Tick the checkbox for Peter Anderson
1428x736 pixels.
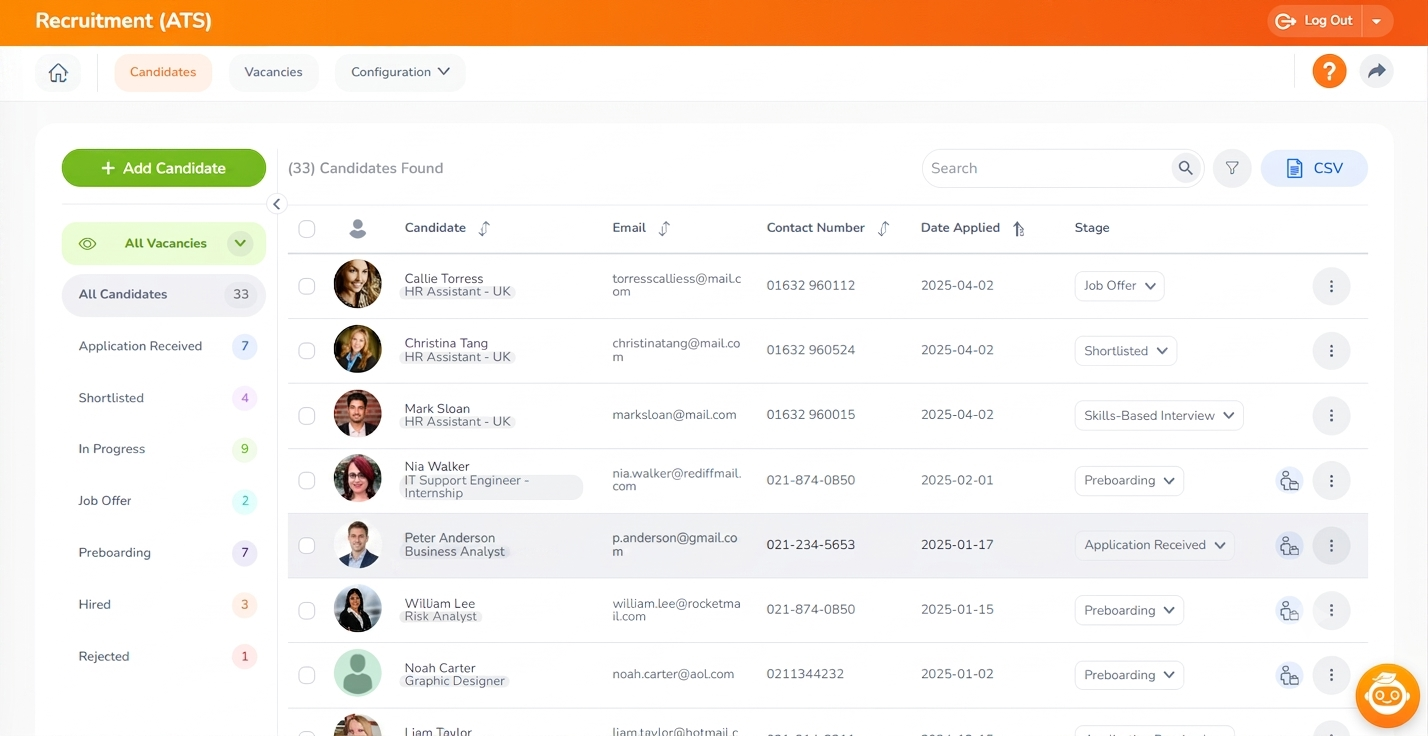pyautogui.click(x=307, y=546)
